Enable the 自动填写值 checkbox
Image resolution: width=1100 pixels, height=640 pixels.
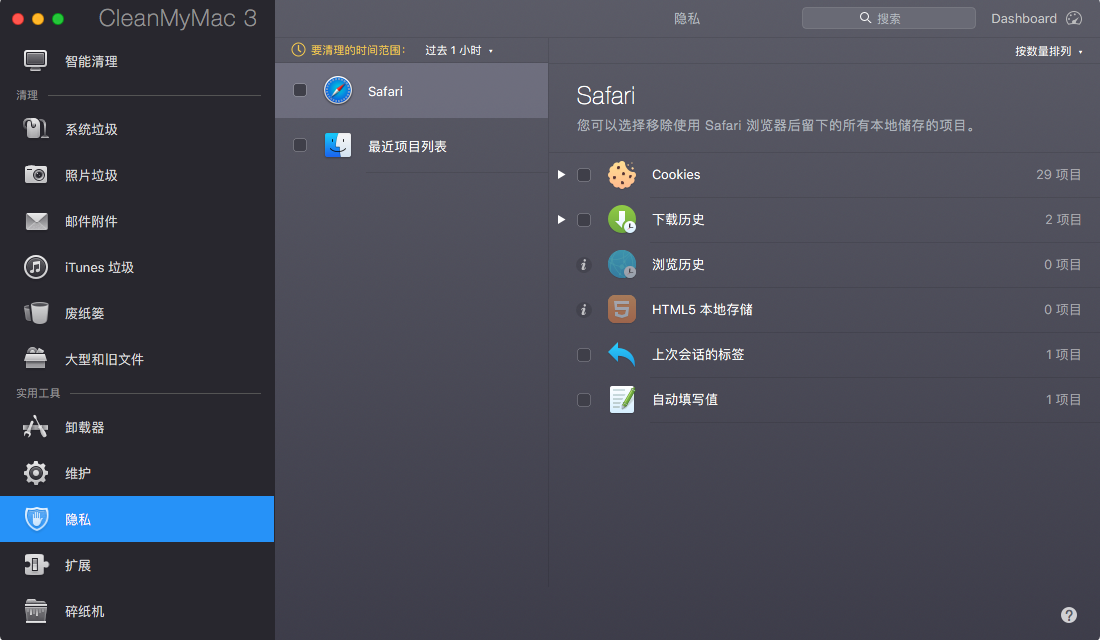[x=584, y=399]
